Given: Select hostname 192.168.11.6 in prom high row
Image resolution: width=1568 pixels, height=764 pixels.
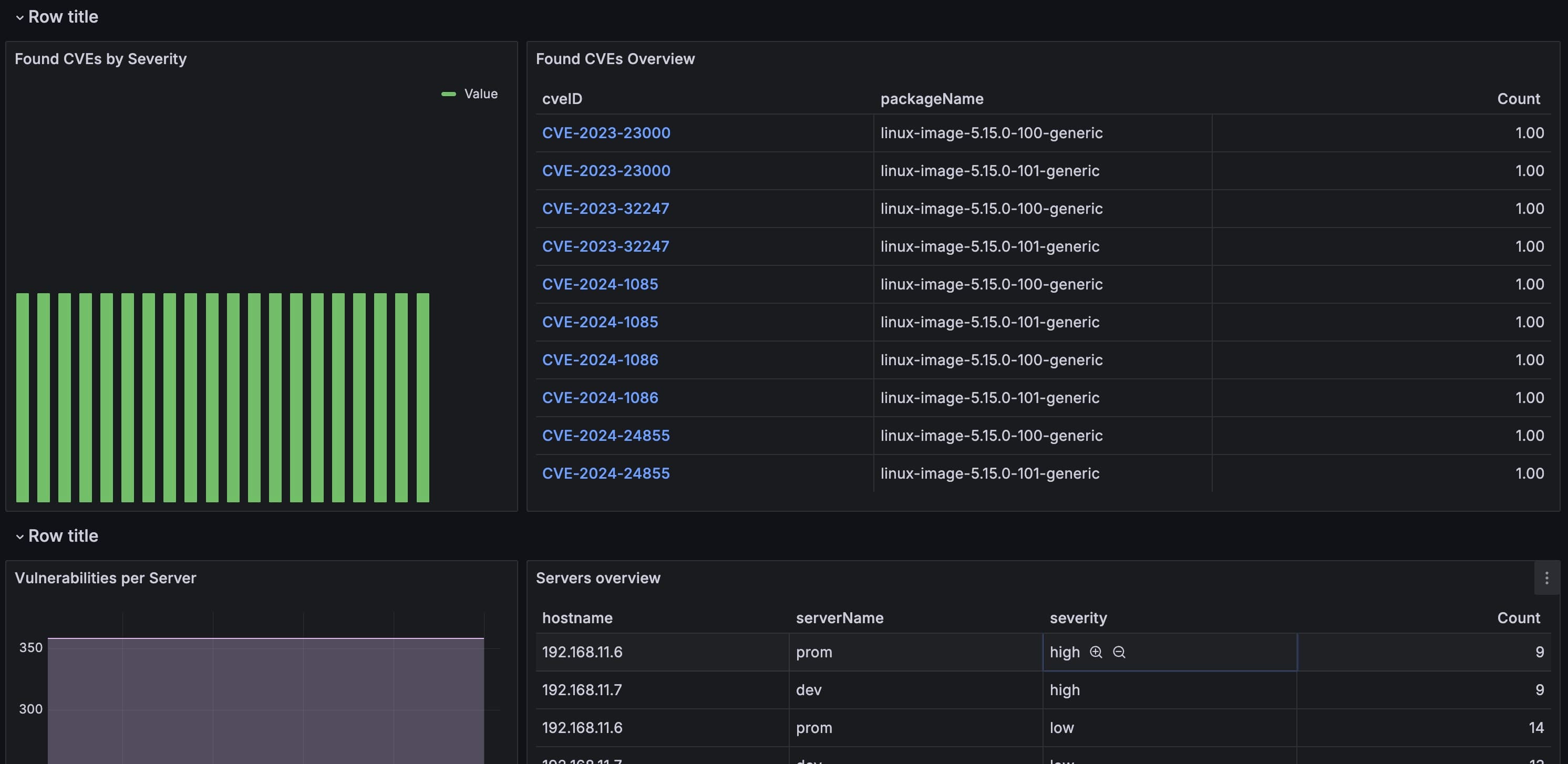Looking at the screenshot, I should pos(582,652).
